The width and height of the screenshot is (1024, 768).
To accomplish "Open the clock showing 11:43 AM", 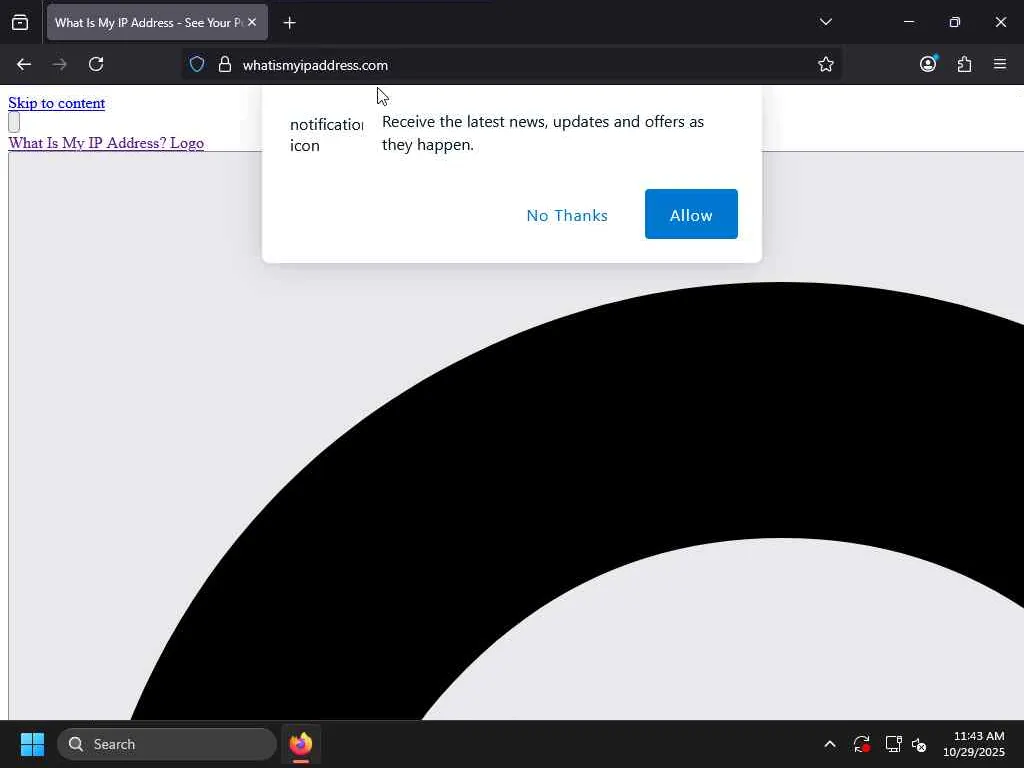I will pos(973,744).
